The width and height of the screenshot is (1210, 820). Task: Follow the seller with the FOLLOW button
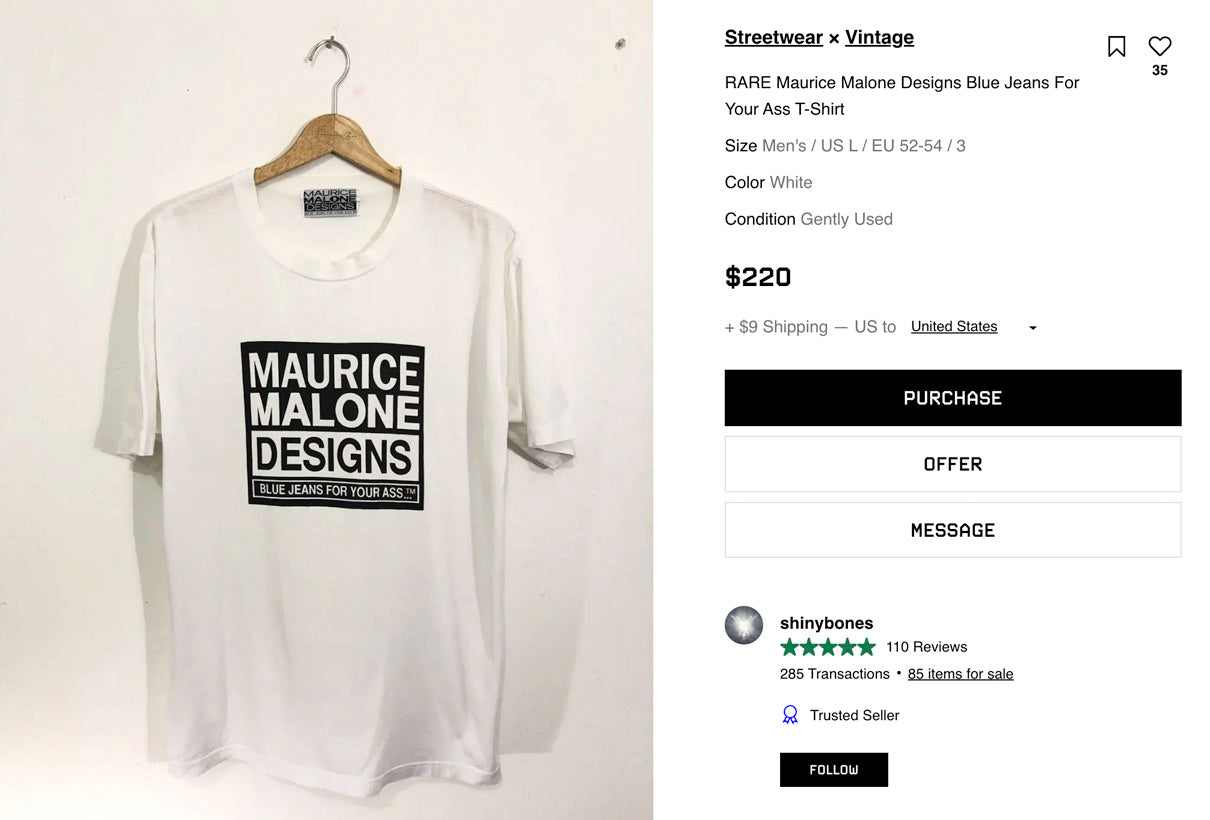[833, 770]
